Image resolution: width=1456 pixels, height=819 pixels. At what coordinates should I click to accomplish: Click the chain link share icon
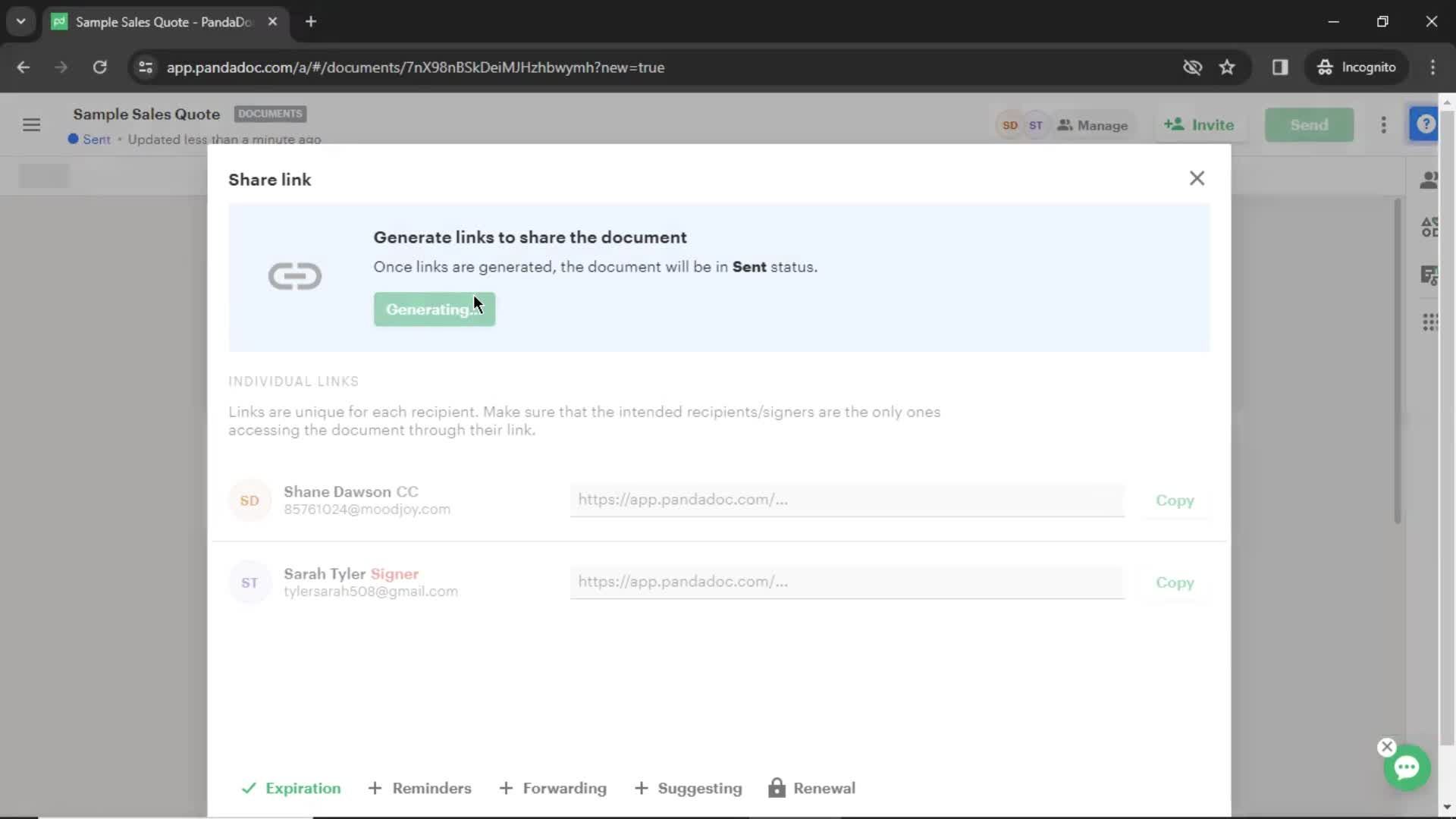click(x=295, y=275)
